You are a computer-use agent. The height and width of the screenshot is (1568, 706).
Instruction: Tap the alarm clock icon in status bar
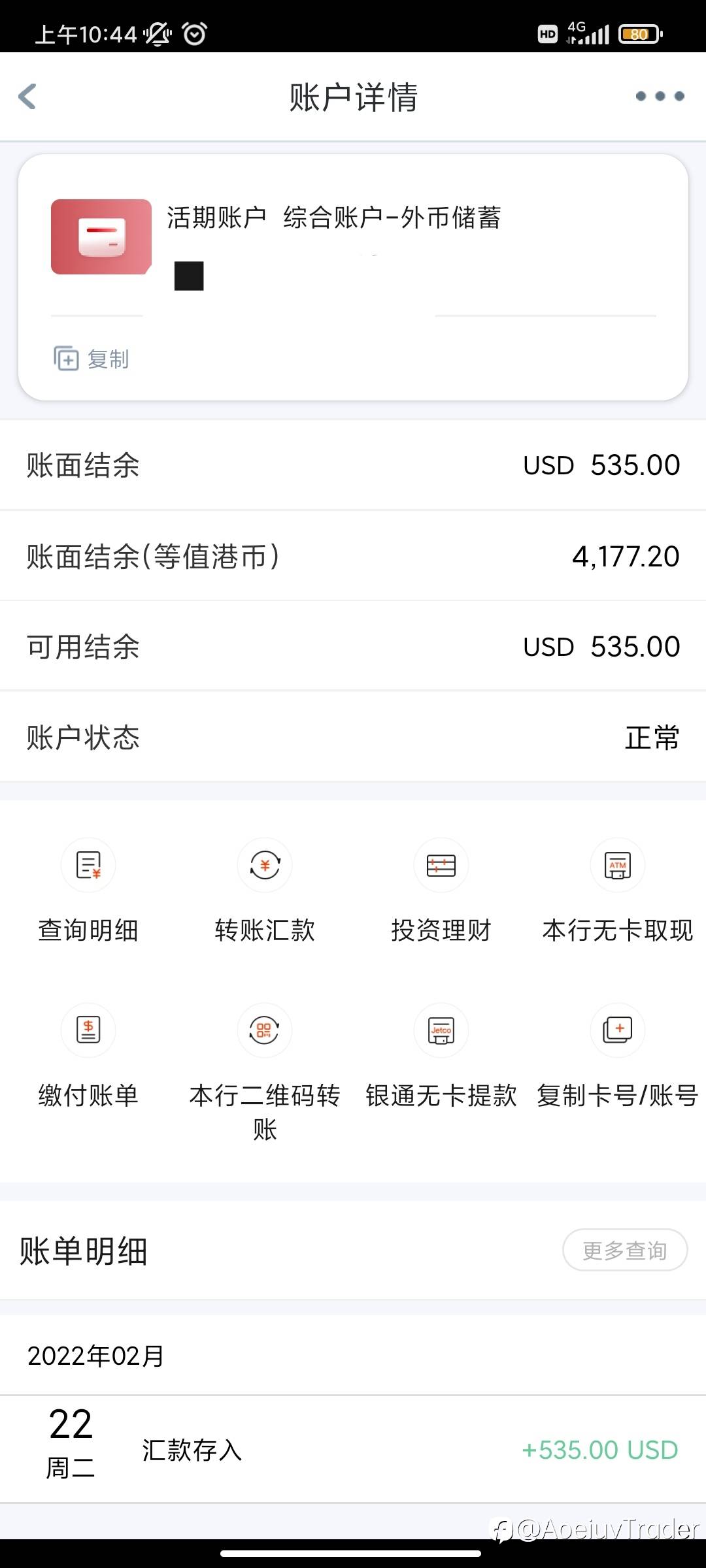pyautogui.click(x=194, y=33)
